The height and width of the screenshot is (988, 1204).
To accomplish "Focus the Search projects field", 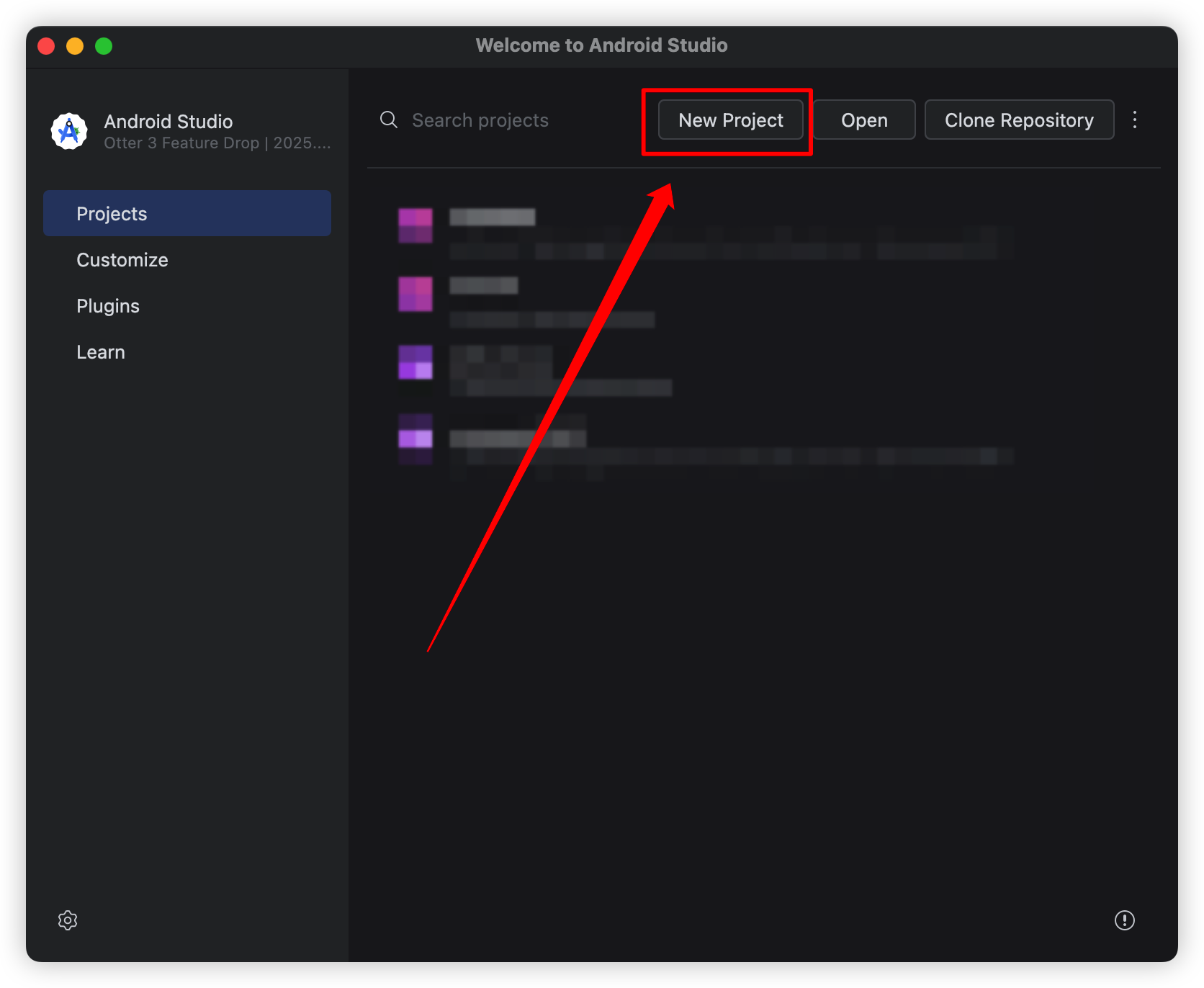I will 504,120.
